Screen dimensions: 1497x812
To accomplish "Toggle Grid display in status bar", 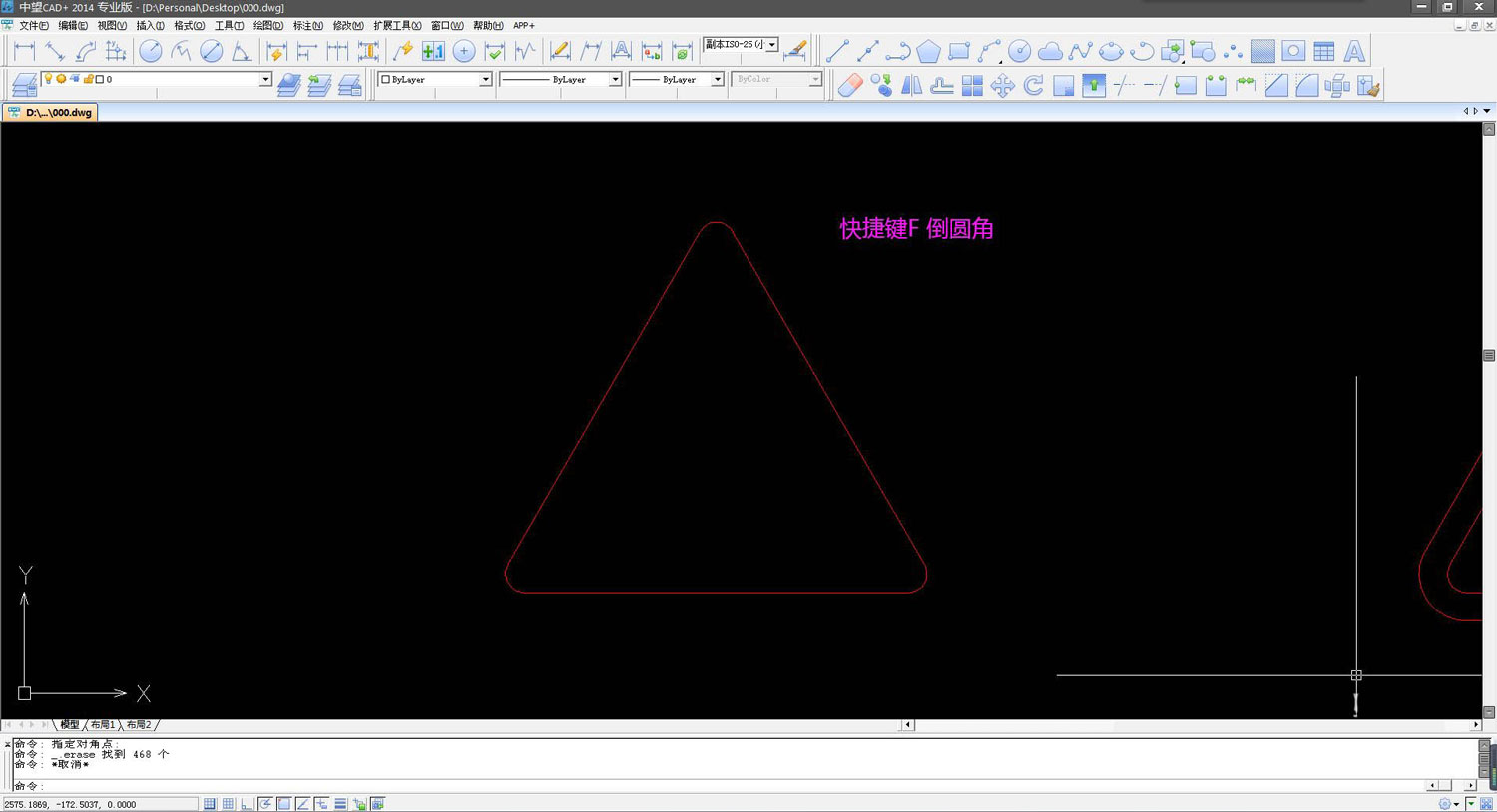I will point(229,804).
